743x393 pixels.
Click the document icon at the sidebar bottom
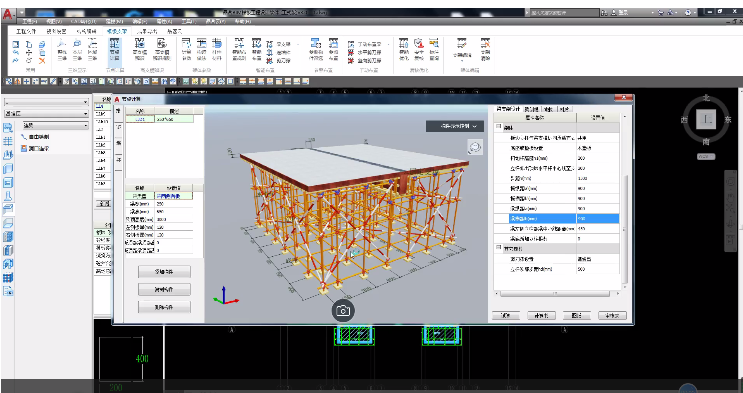pyautogui.click(x=8, y=291)
